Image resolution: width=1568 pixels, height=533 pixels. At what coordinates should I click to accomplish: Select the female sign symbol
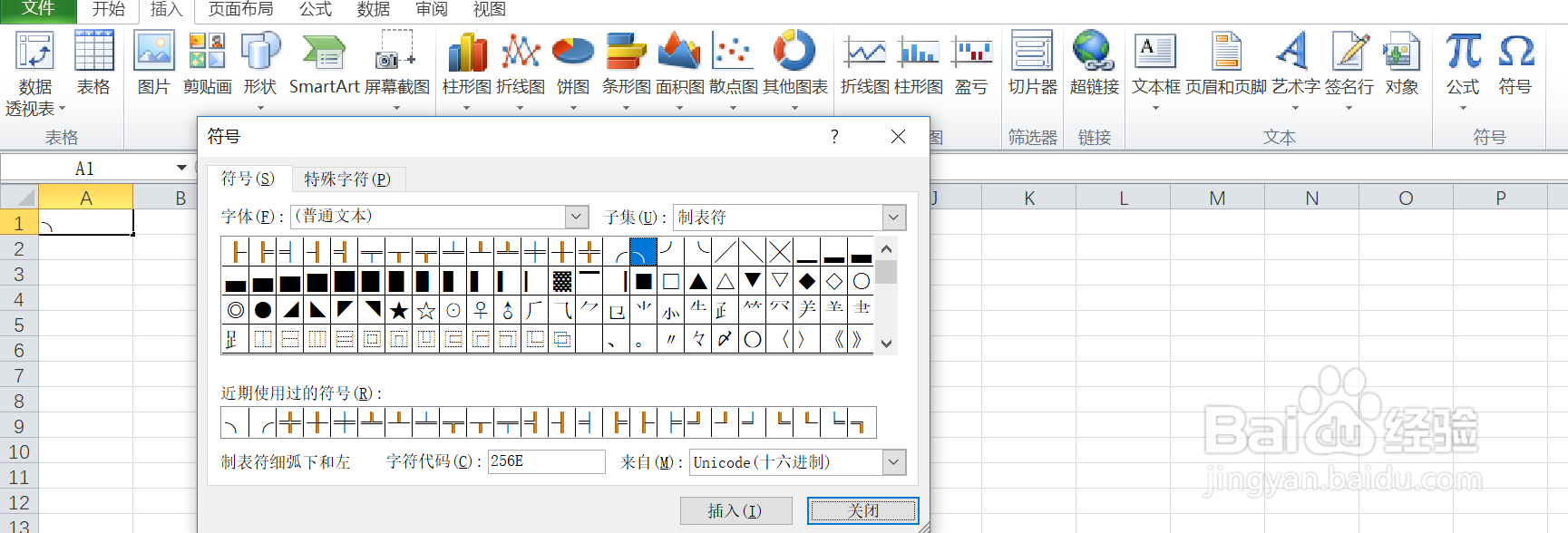[x=481, y=311]
